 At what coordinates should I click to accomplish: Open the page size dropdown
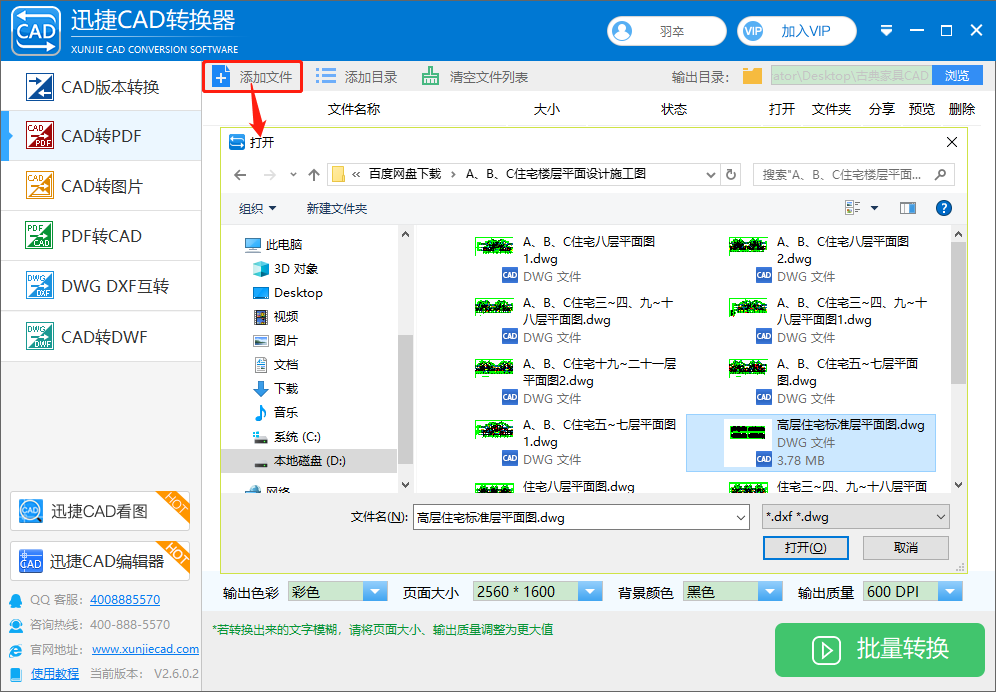click(589, 592)
